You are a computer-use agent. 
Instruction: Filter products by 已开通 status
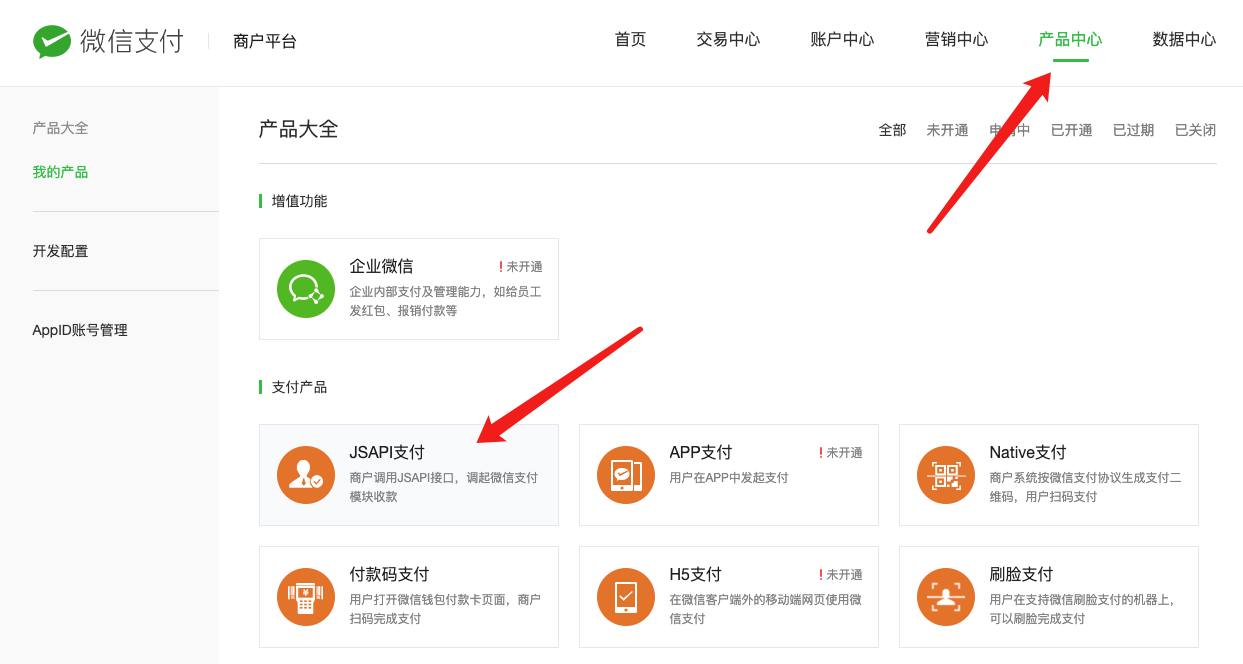click(x=1071, y=130)
